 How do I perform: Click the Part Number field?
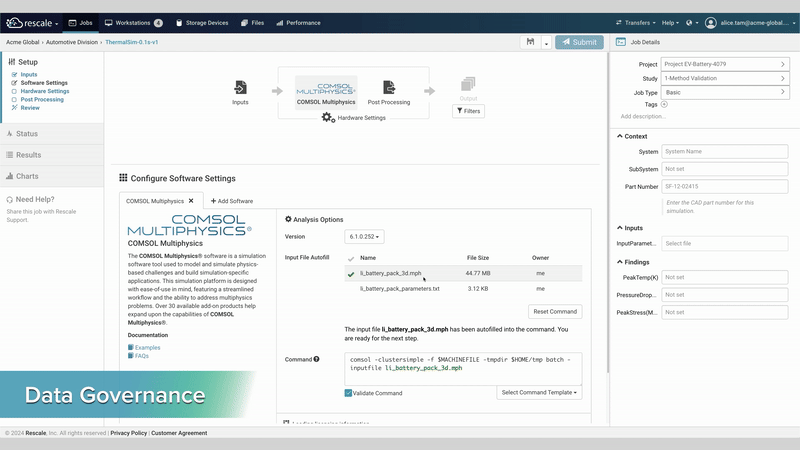tap(725, 187)
